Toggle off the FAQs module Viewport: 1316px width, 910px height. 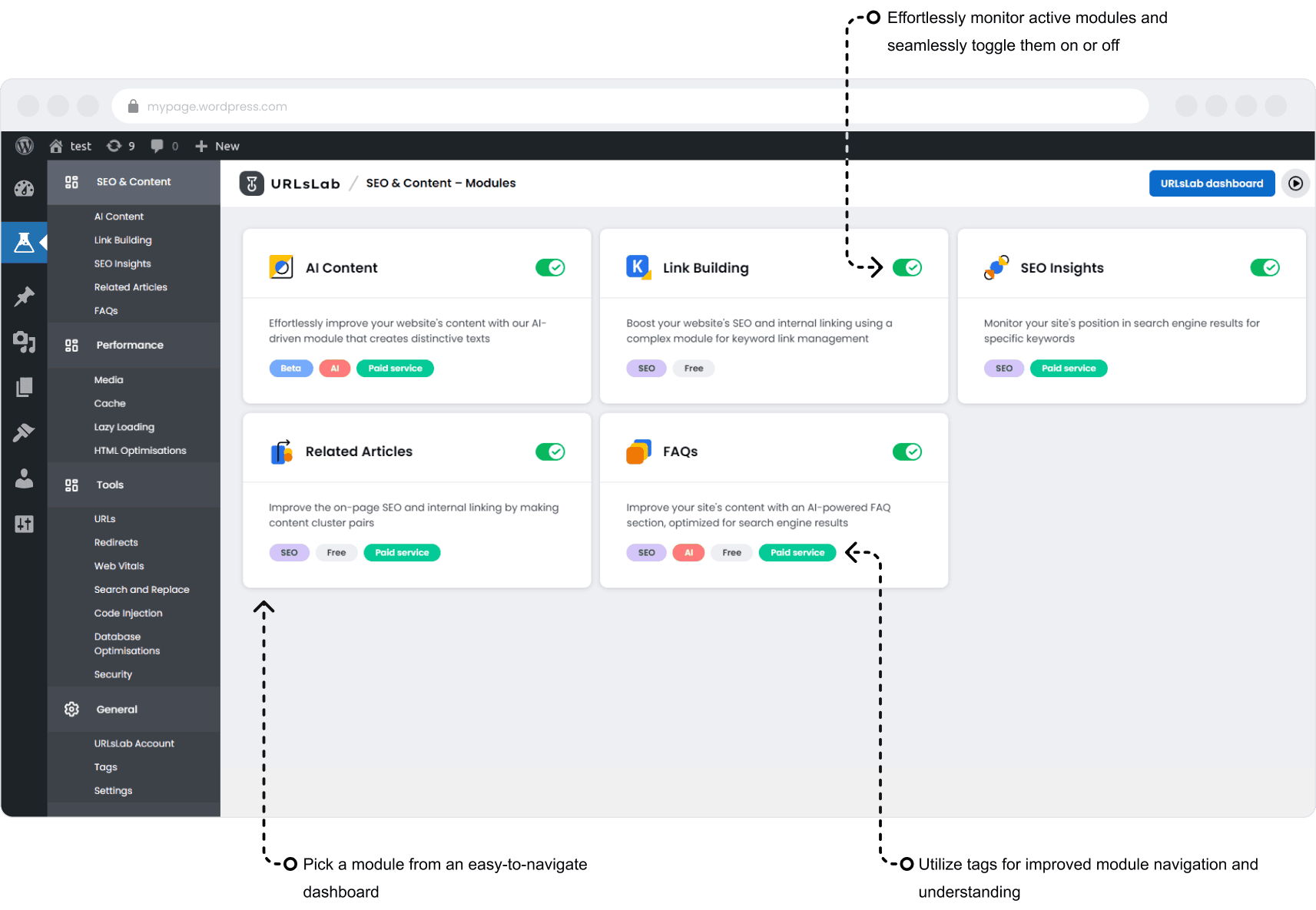[907, 452]
